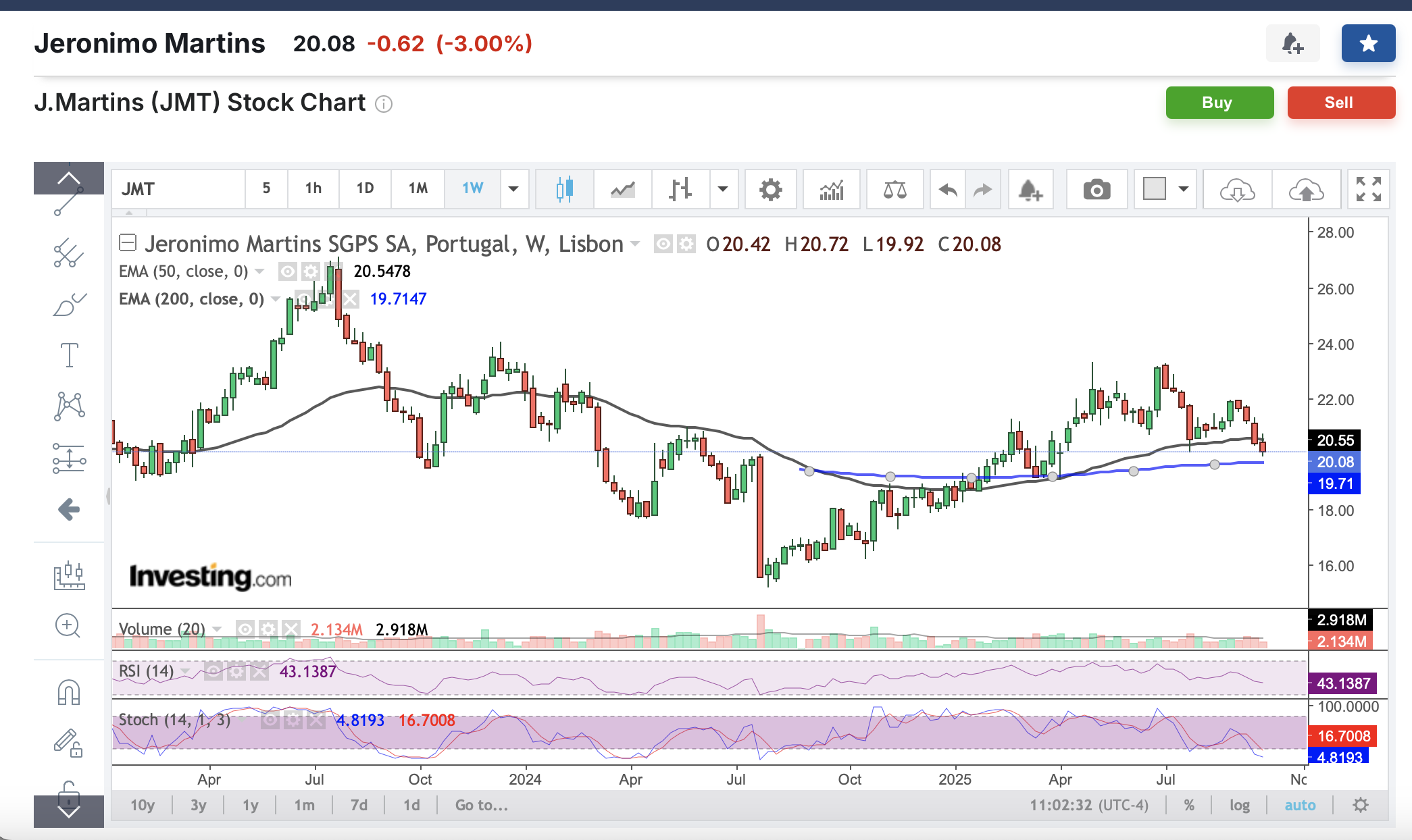
Task: Open the chart background color swatch
Action: (1155, 189)
